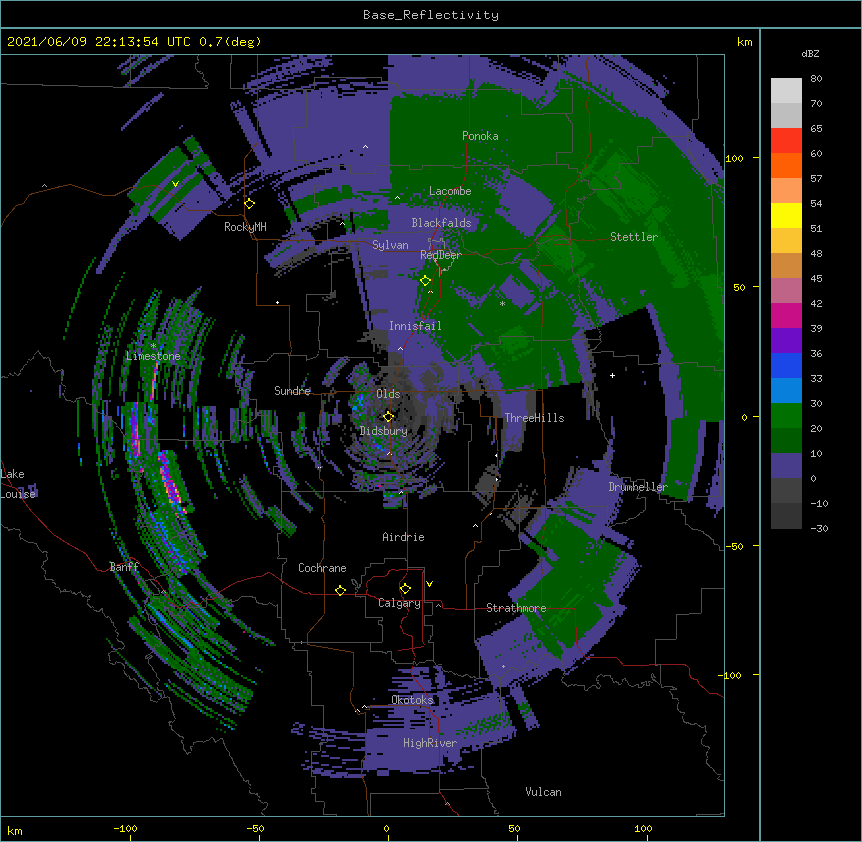862x842 pixels.
Task: Select the RedDeer city label
Action: [x=440, y=255]
